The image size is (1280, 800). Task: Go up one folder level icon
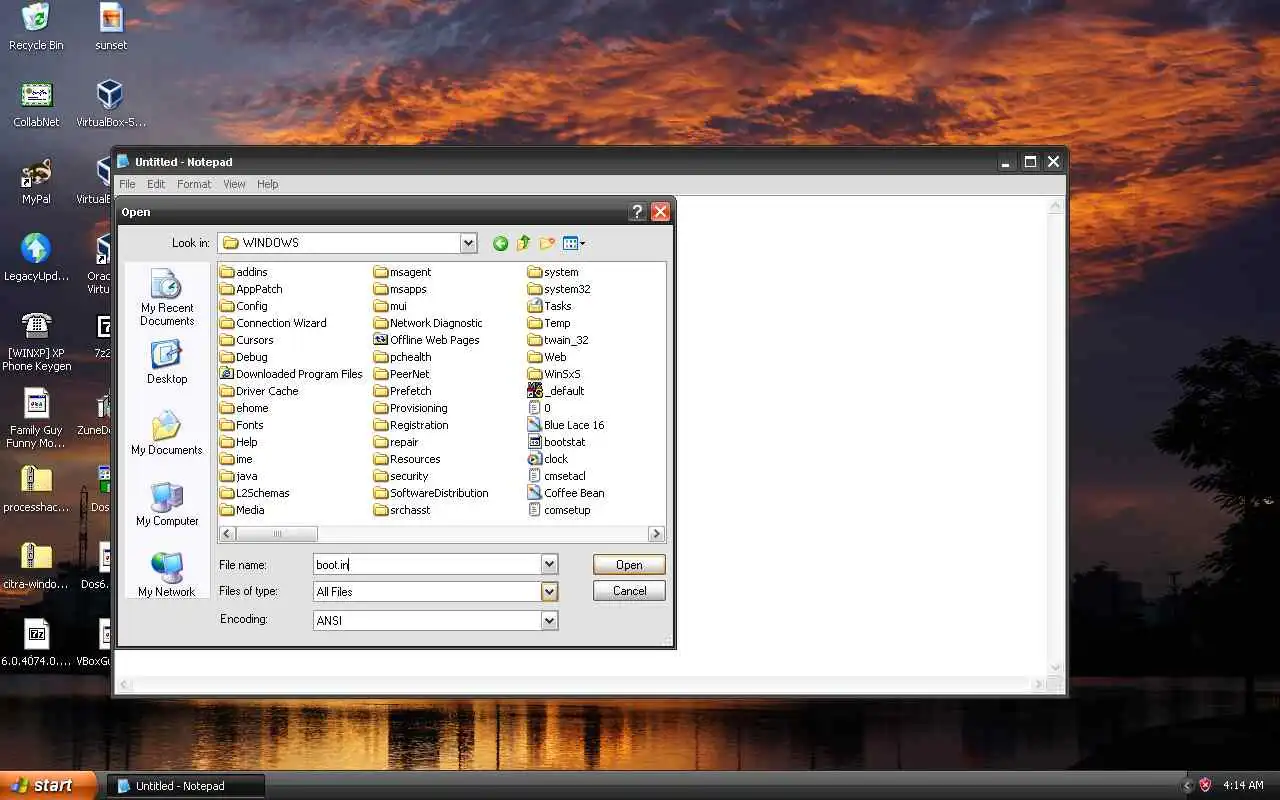coord(523,243)
